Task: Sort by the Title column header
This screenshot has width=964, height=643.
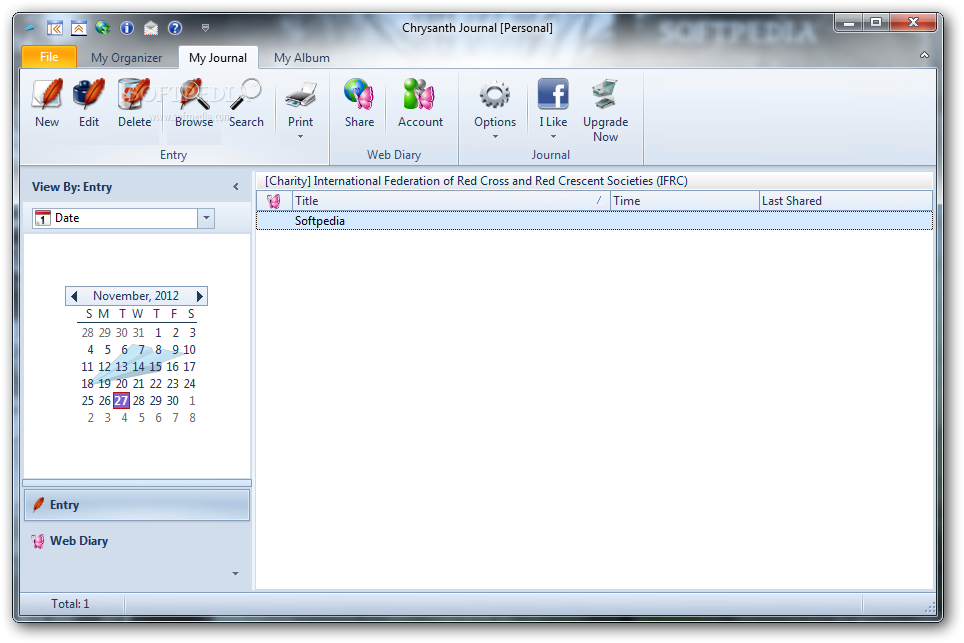Action: click(451, 201)
